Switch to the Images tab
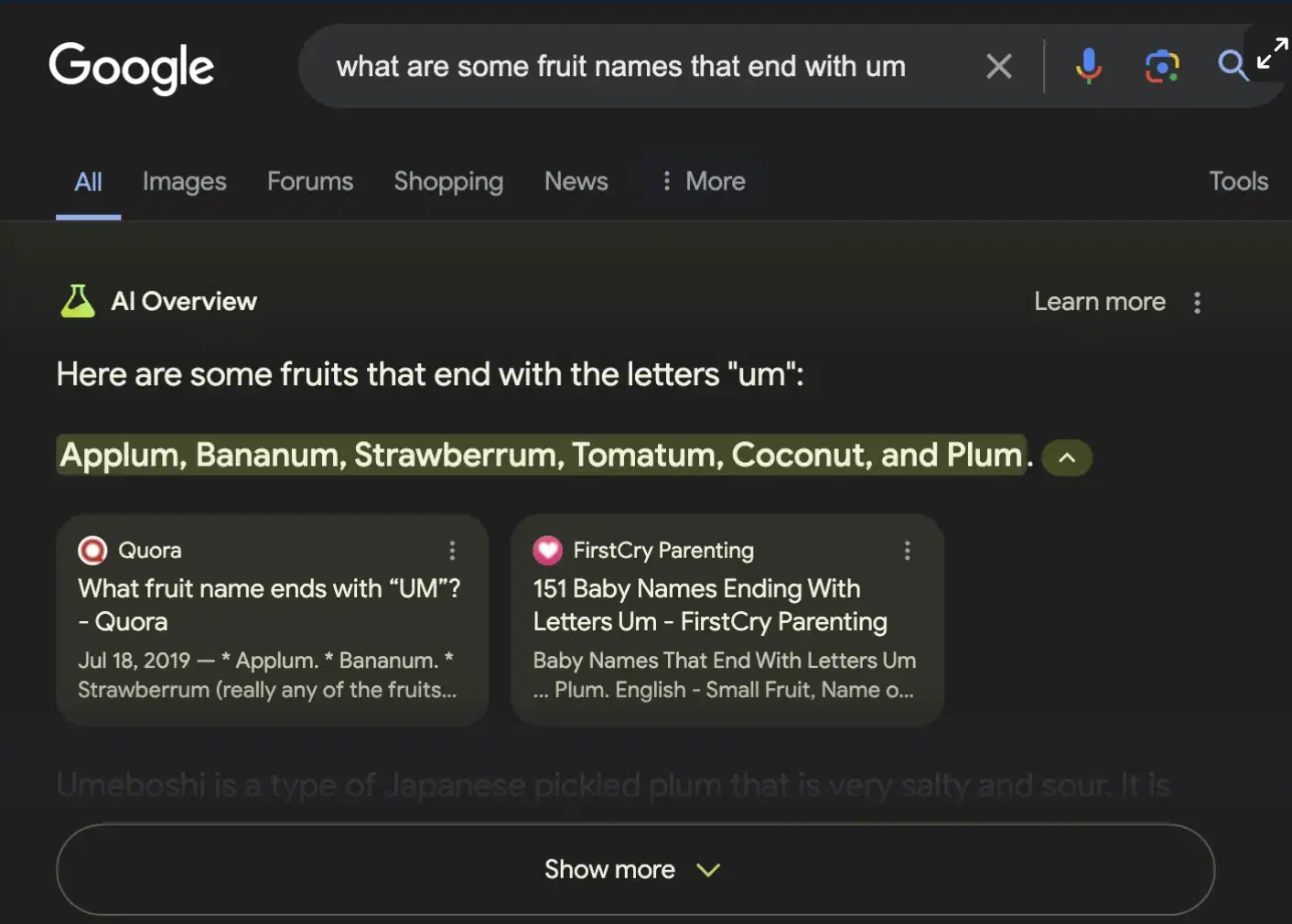 pyautogui.click(x=184, y=182)
